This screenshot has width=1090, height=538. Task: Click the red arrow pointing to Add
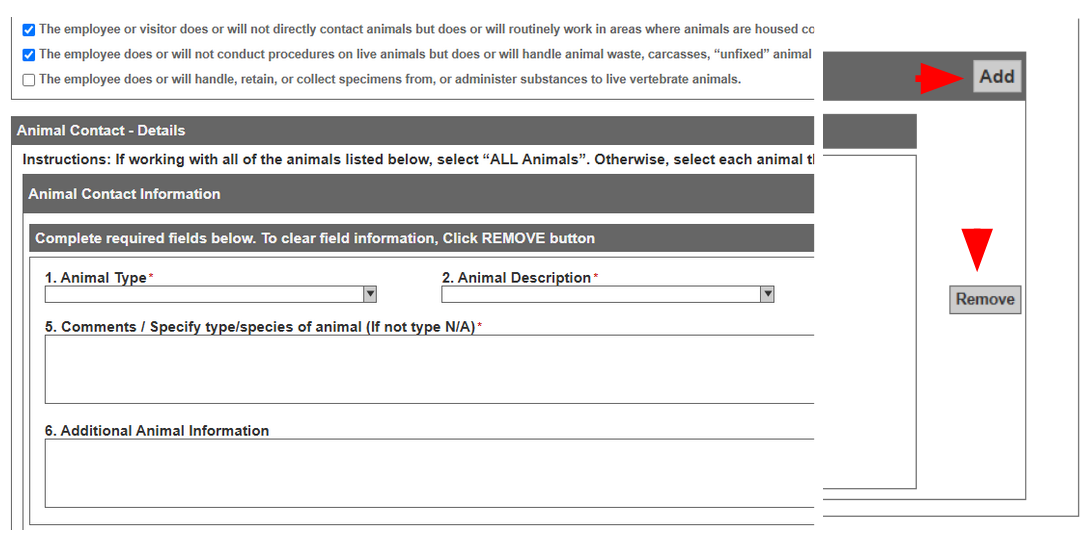point(940,78)
